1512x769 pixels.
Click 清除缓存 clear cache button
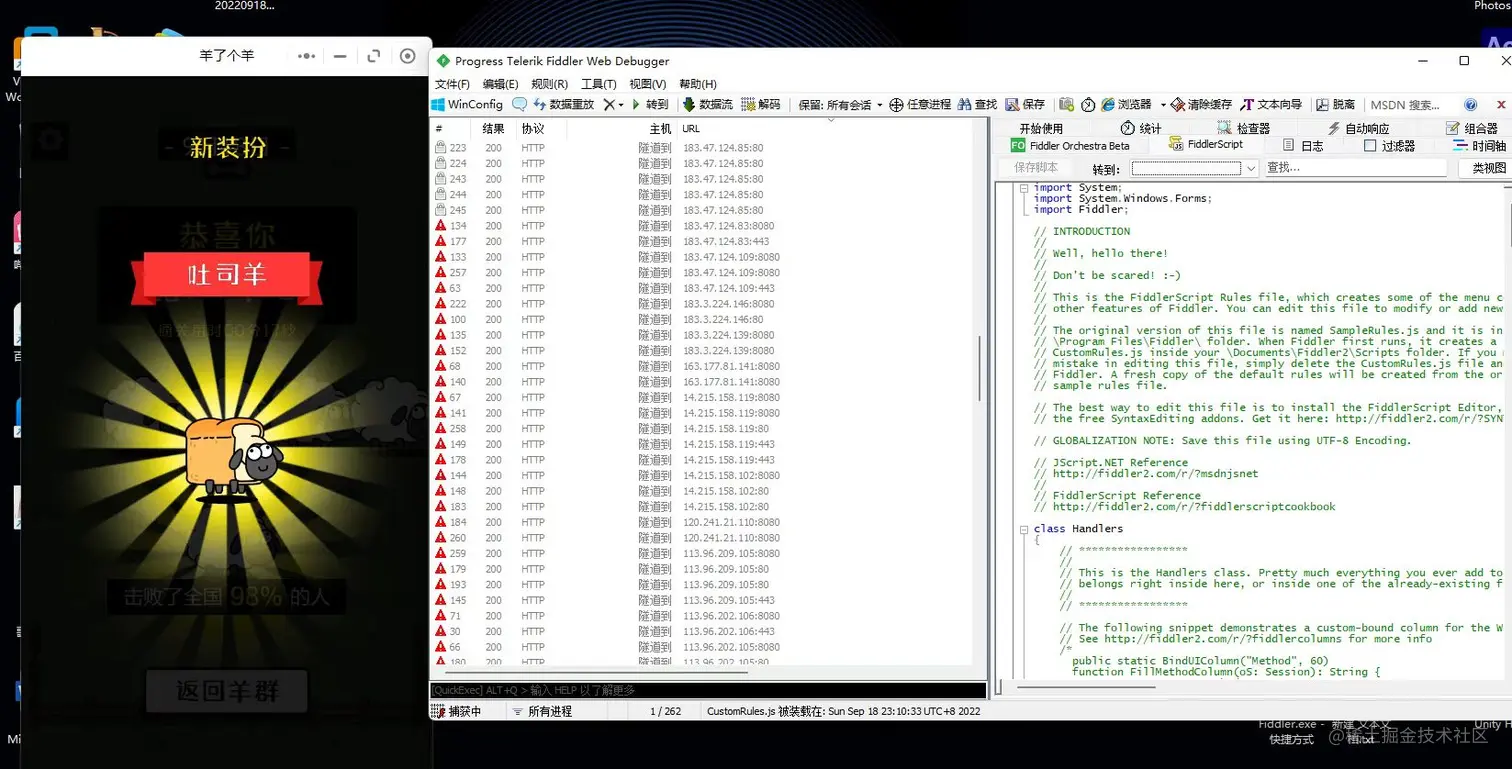pyautogui.click(x=1202, y=104)
